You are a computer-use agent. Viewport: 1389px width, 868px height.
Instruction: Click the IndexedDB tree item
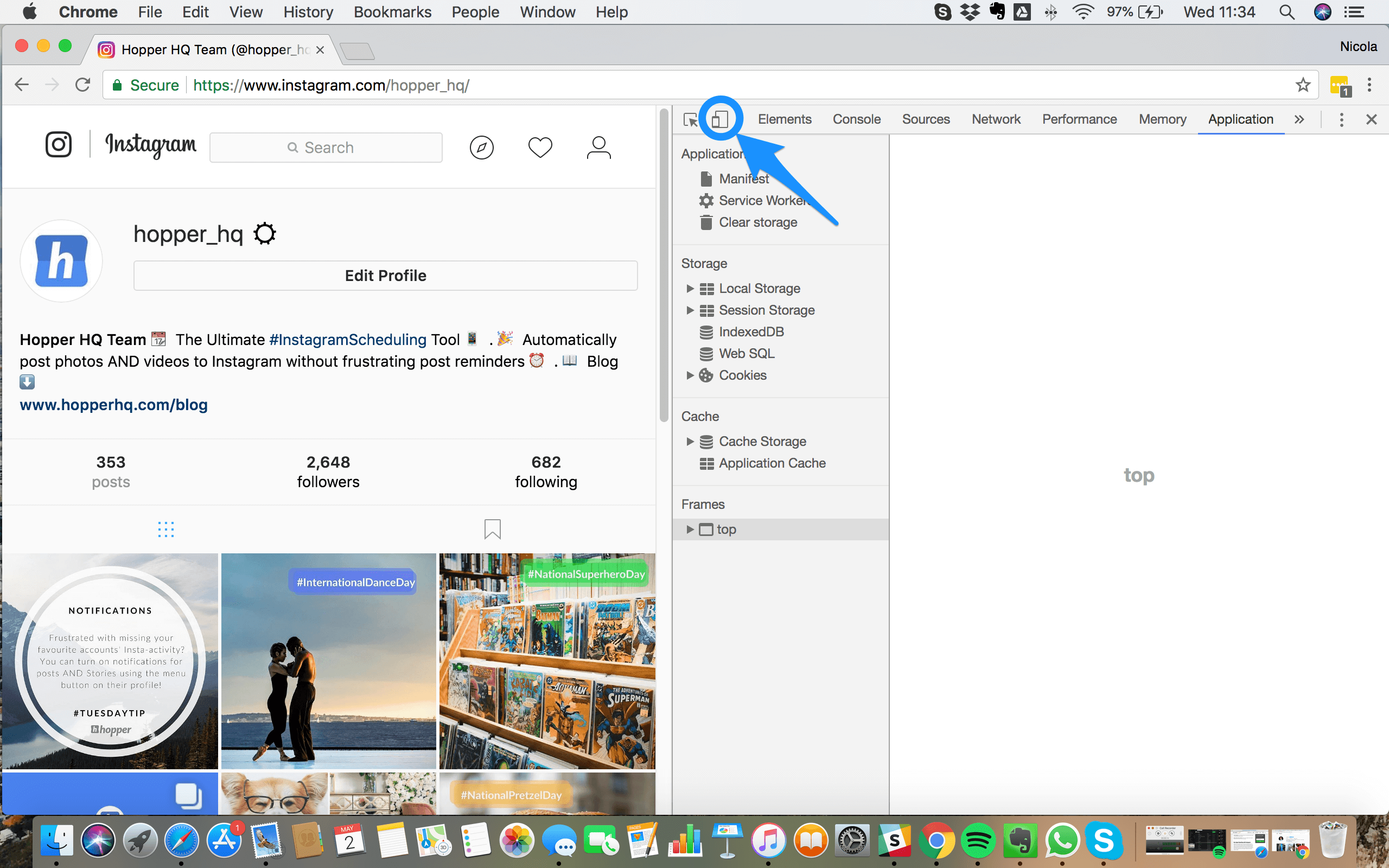750,331
